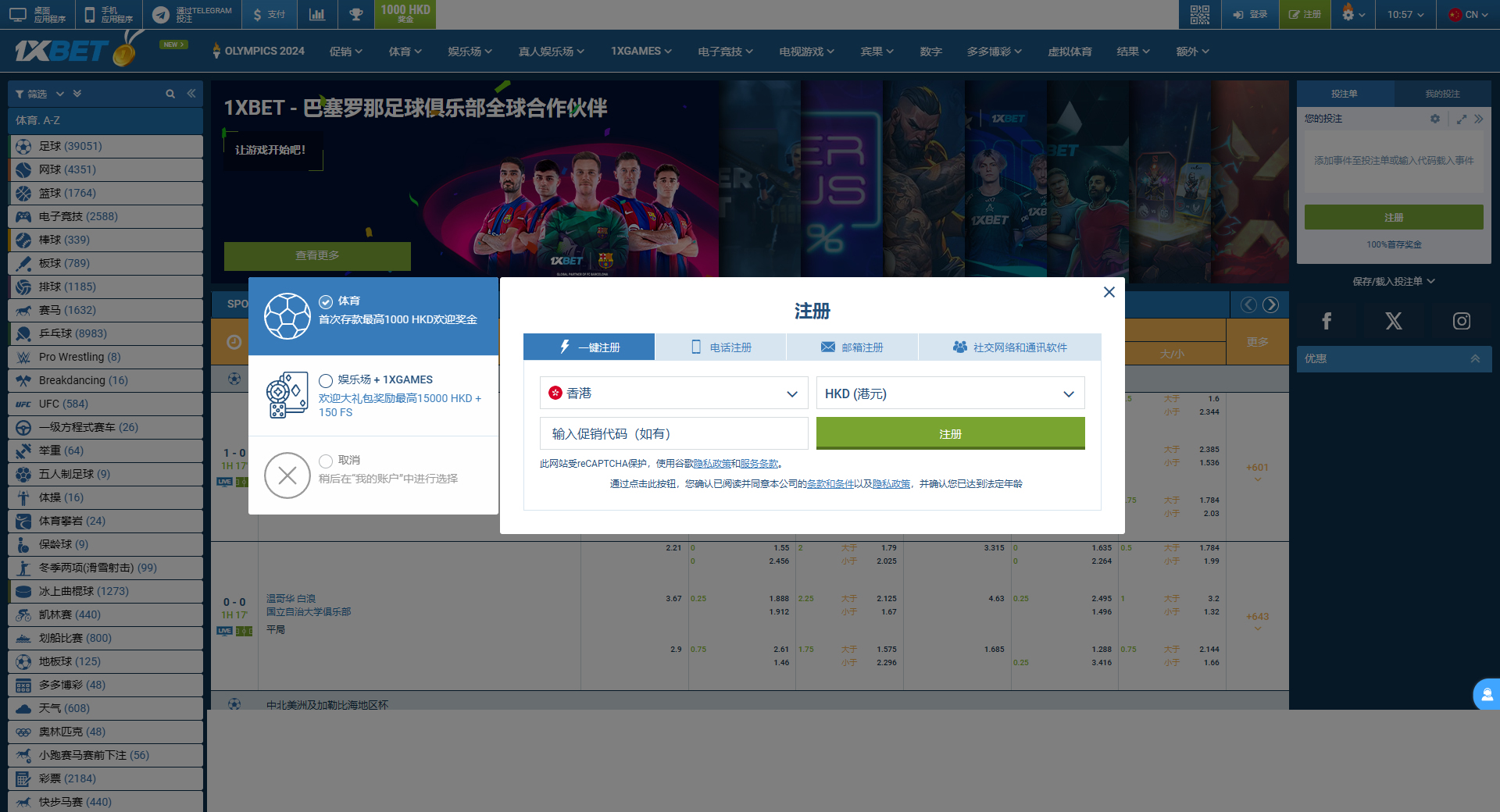Image resolution: width=1500 pixels, height=812 pixels.
Task: Expand the 真人娱乐场 navigation menu
Action: [552, 52]
